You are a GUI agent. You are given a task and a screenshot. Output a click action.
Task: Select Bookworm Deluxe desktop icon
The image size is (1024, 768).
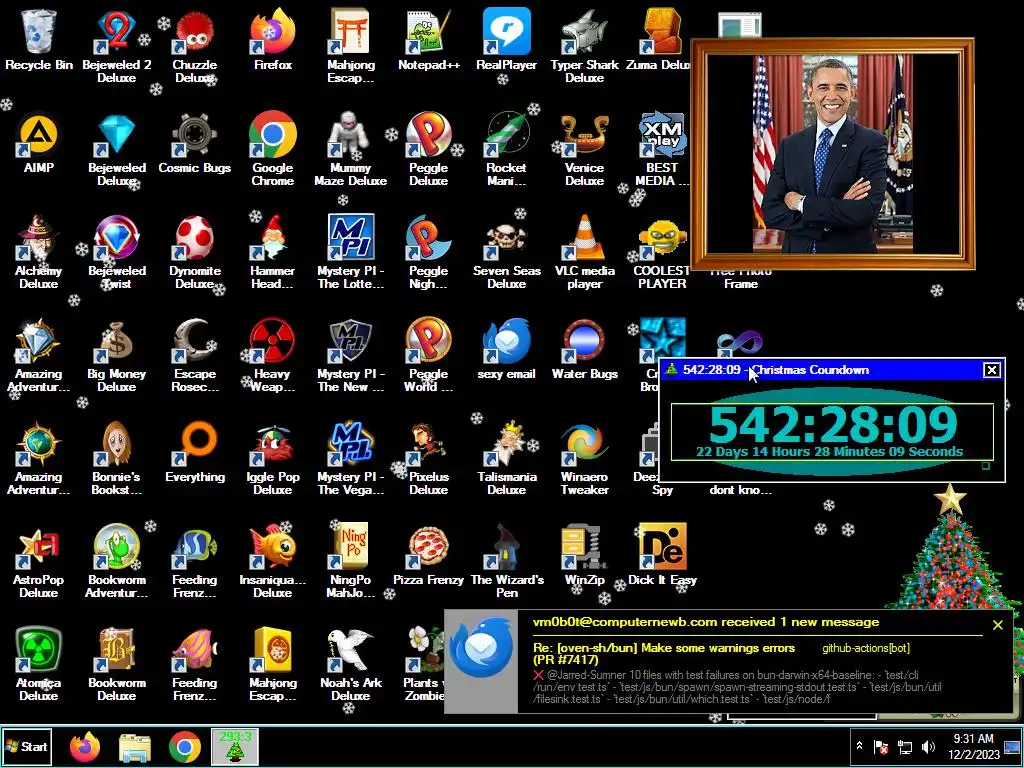click(x=117, y=664)
